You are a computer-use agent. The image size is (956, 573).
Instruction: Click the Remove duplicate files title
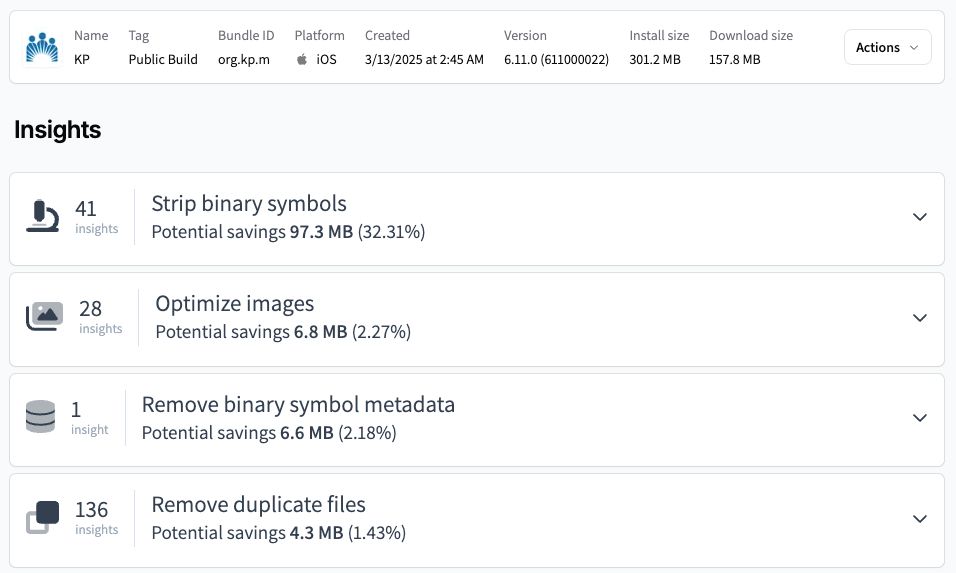pyautogui.click(x=258, y=505)
